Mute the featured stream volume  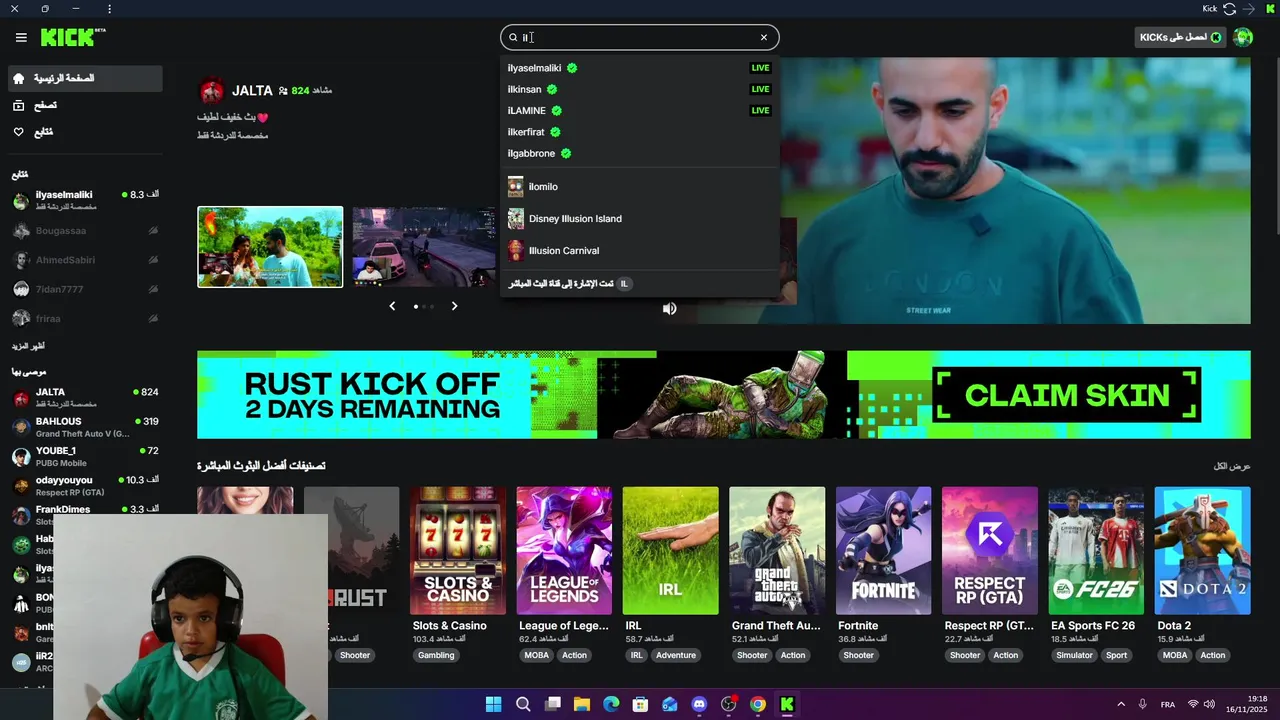[669, 308]
